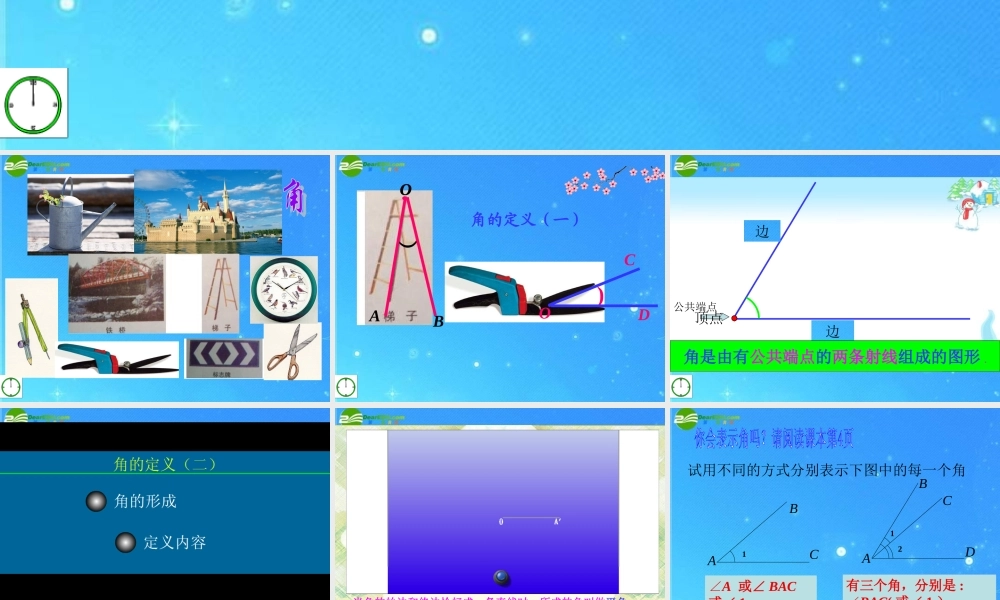
Task: Select the ladder photo with pink angle lines
Action: 398,256
